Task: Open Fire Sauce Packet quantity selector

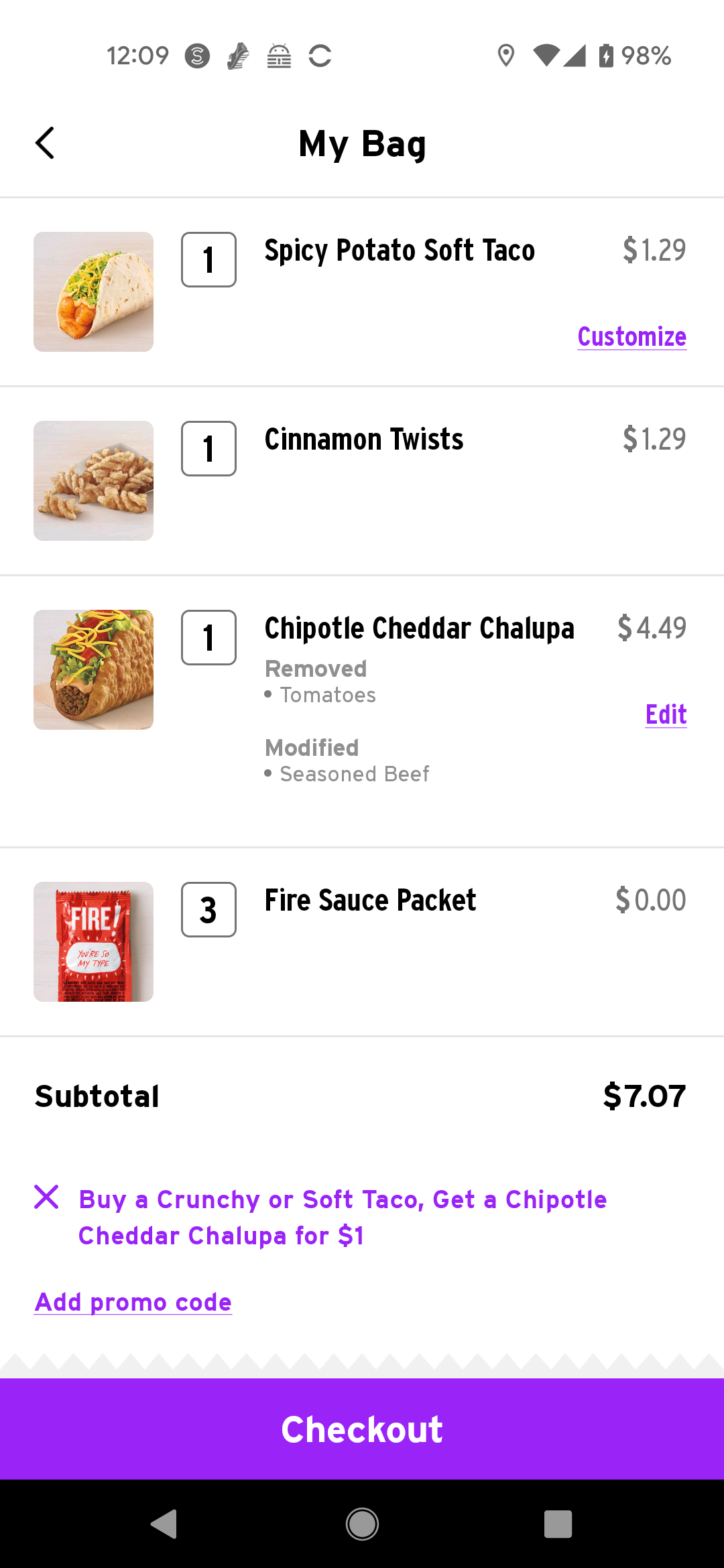Action: point(208,910)
